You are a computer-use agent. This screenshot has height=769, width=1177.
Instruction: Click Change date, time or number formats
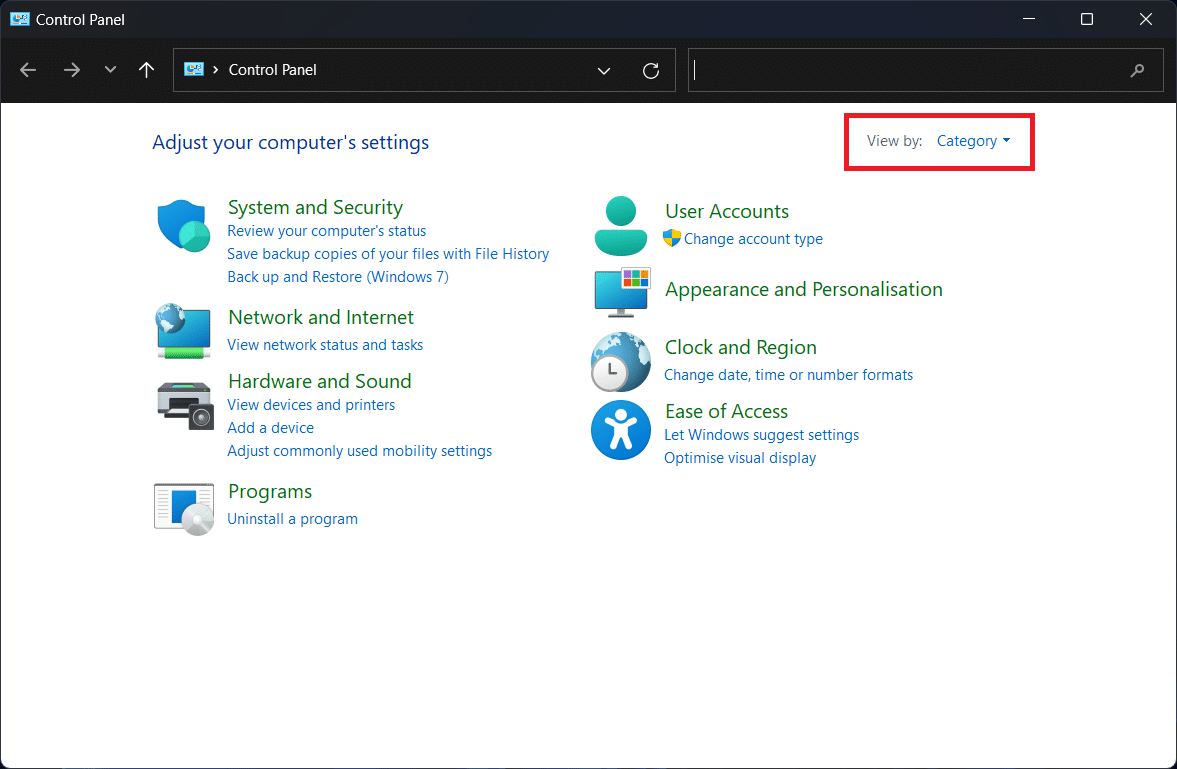point(788,375)
